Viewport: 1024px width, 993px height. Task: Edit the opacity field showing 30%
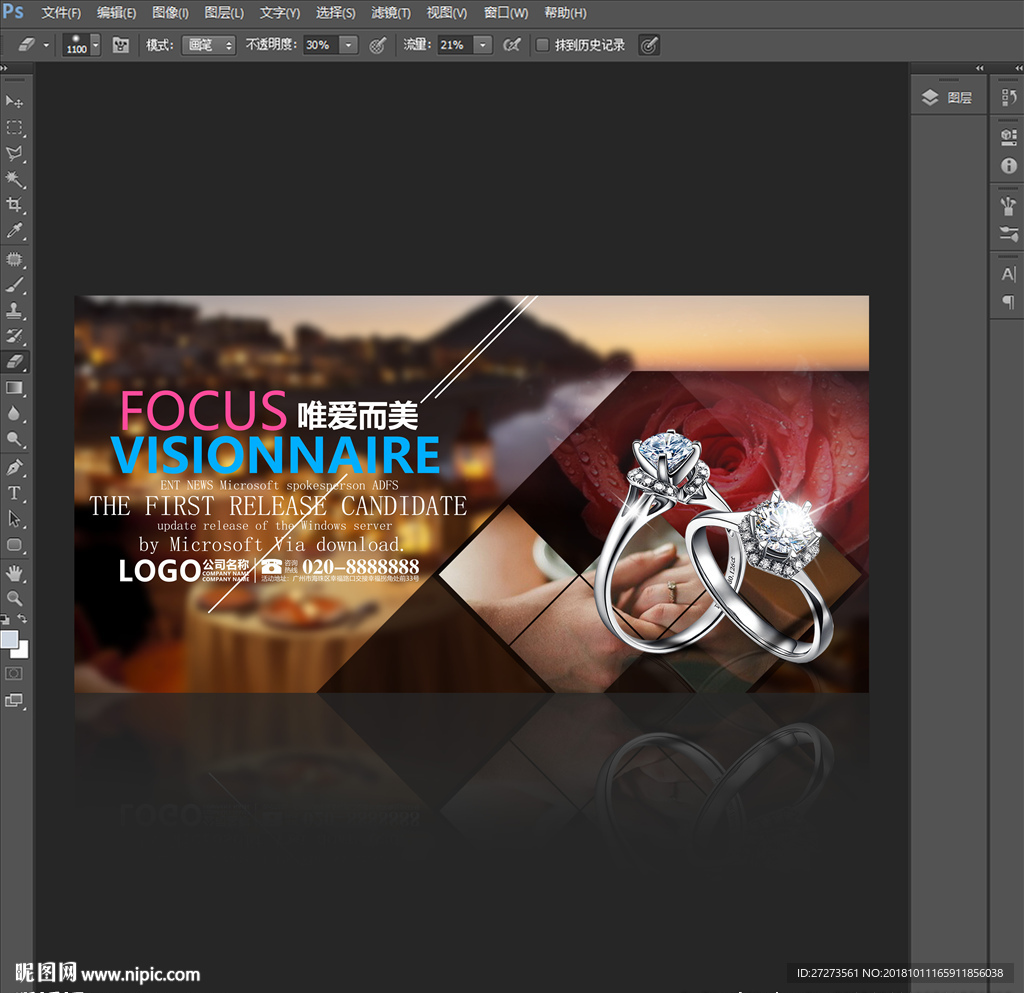tap(321, 45)
